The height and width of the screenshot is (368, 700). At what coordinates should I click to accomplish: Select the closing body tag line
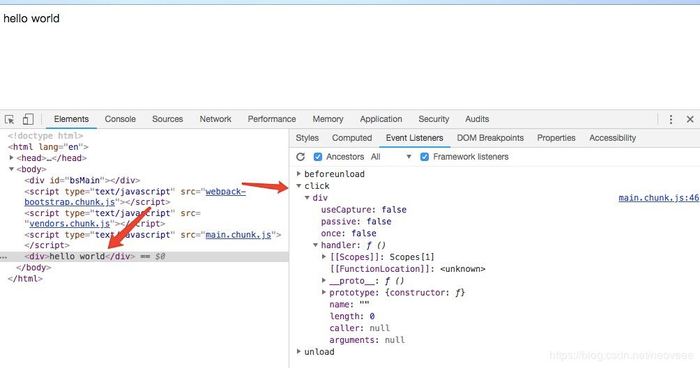[33, 268]
